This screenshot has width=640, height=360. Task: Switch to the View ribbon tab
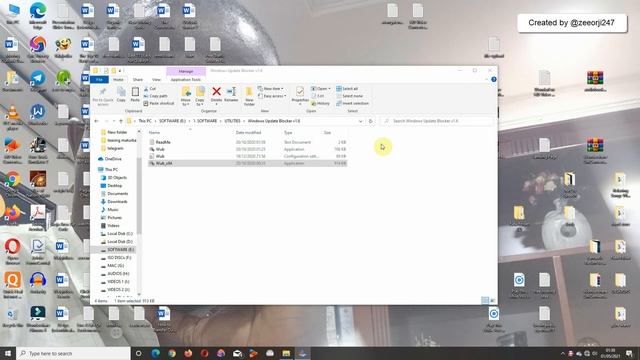(156, 80)
